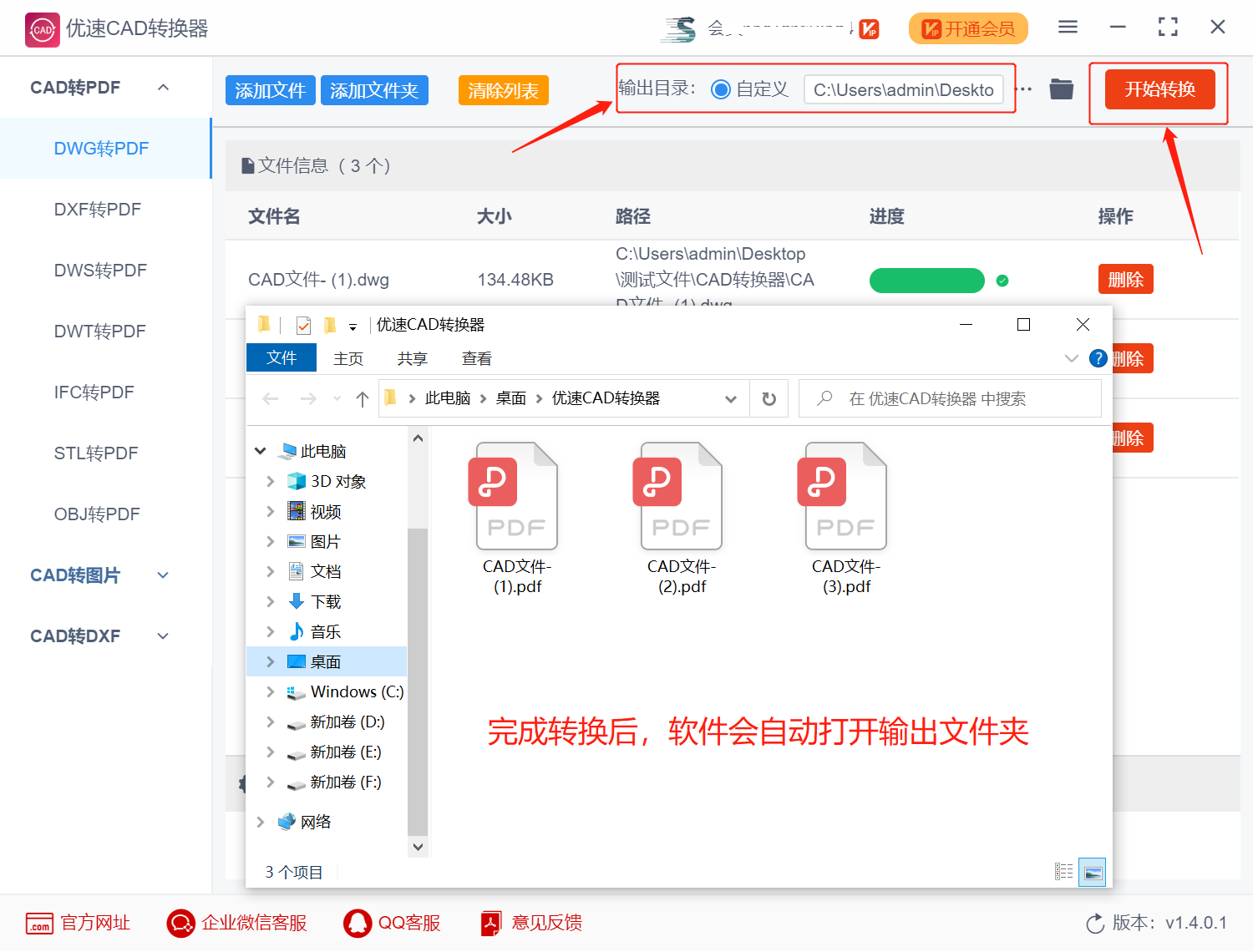This screenshot has width=1253, height=952.
Task: Switch Explorer to details view icon
Action: click(1063, 872)
